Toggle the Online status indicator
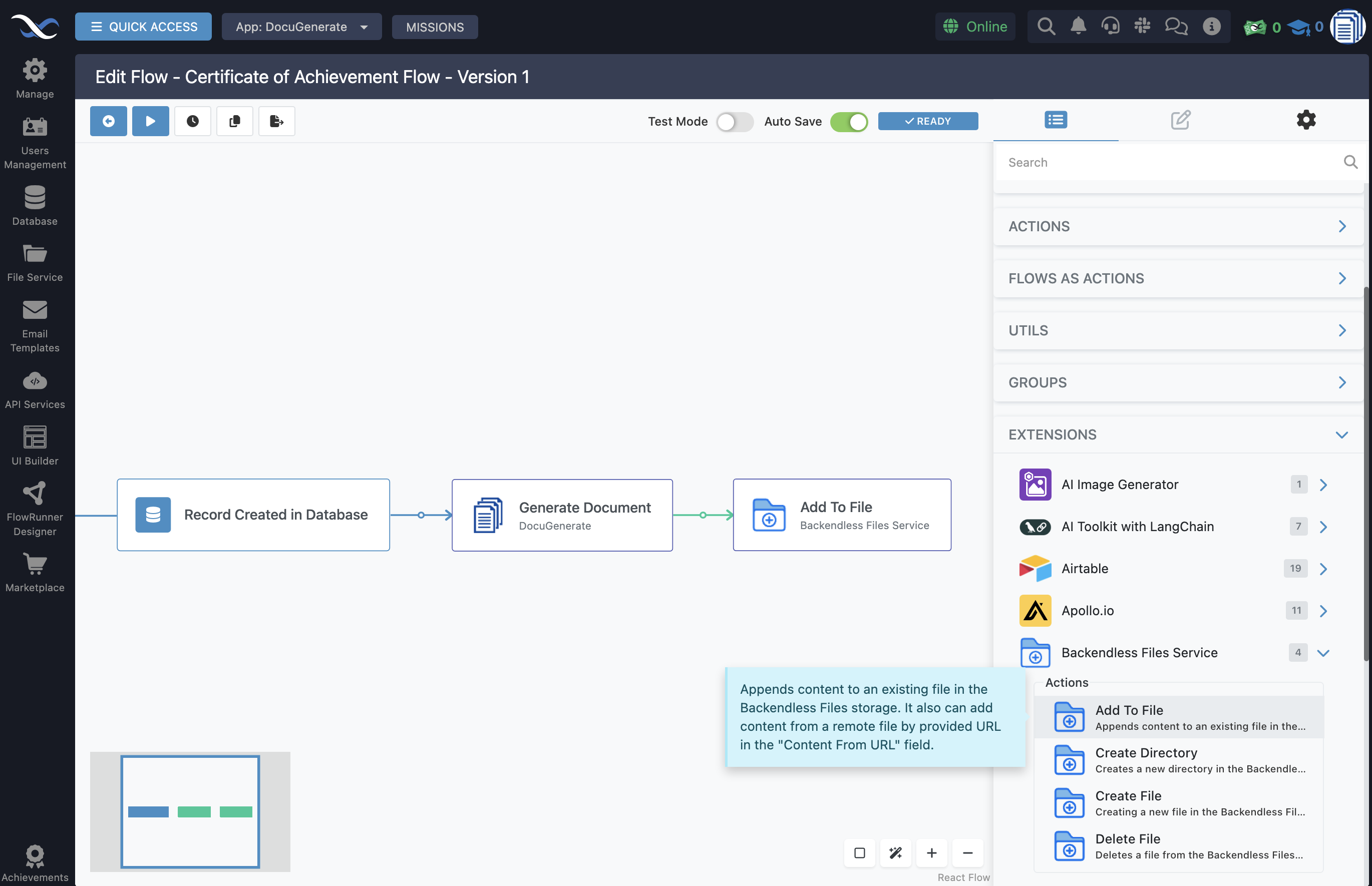Screen dimensions: 1372x886 (x=975, y=26)
